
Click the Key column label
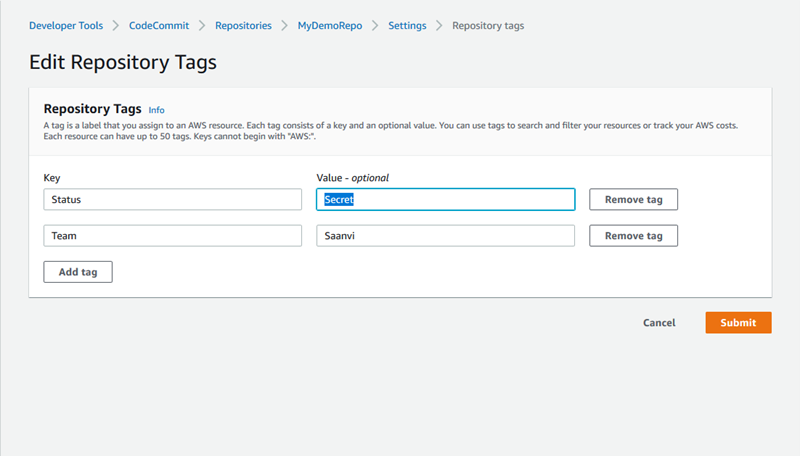point(52,178)
